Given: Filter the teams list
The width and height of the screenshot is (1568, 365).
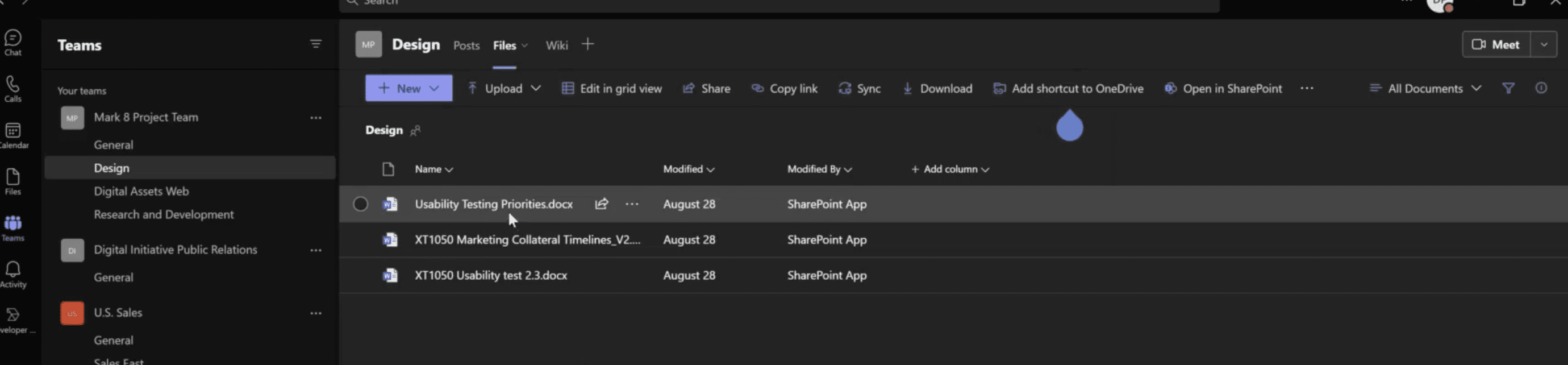Looking at the screenshot, I should coord(315,44).
